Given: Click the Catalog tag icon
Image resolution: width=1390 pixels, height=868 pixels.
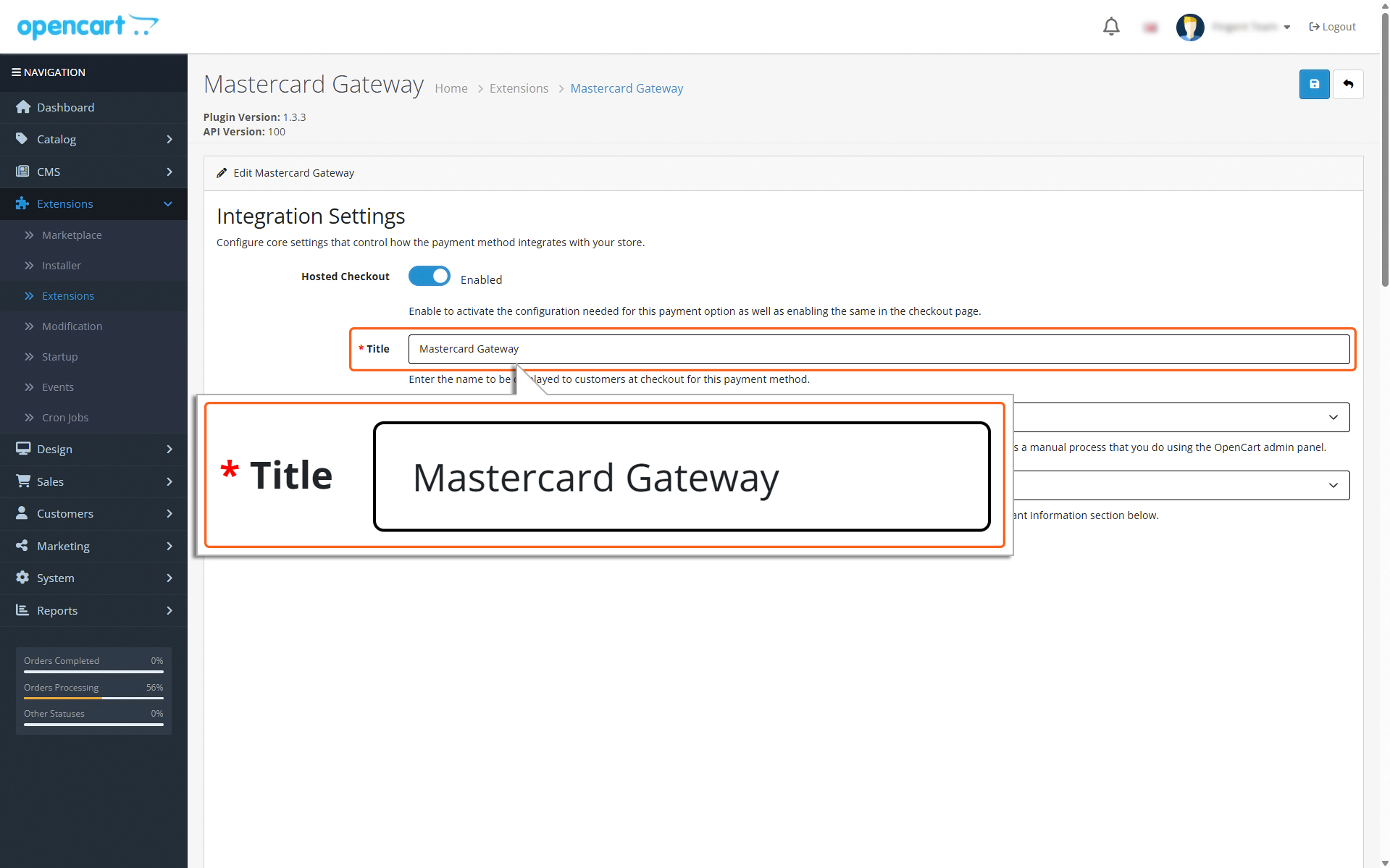Looking at the screenshot, I should click(22, 139).
